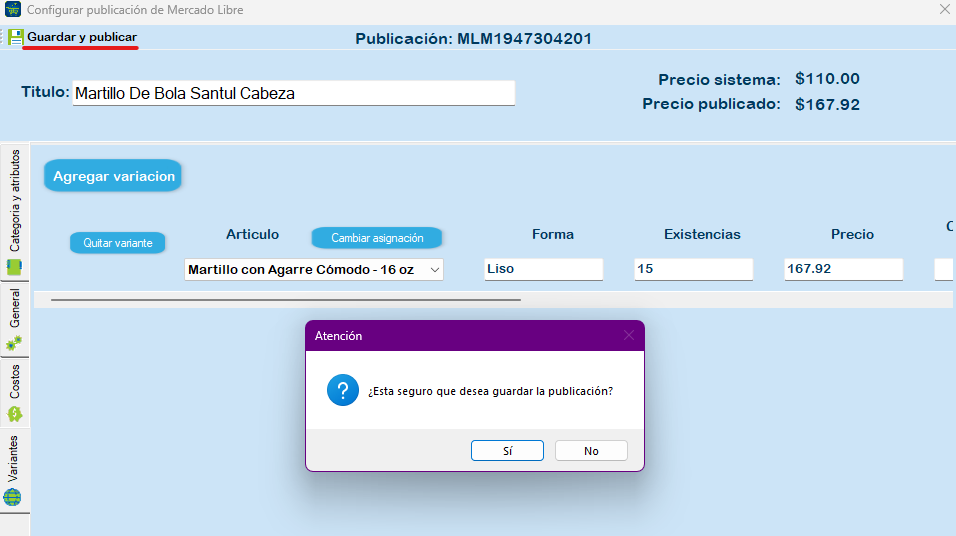This screenshot has height=536, width=956.
Task: Click the app logo in title bar
Action: coord(11,10)
